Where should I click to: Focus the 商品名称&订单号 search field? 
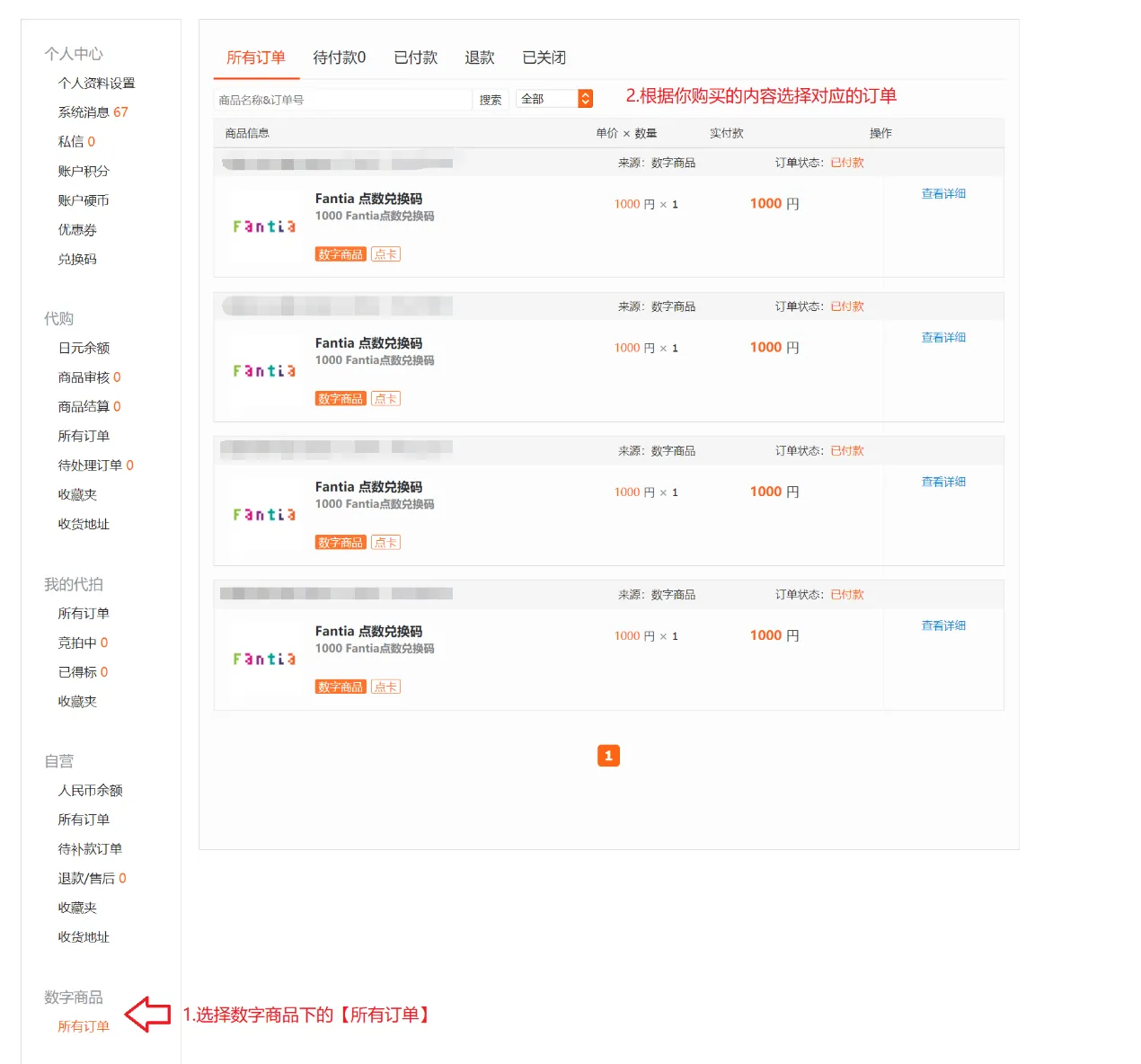tap(342, 100)
